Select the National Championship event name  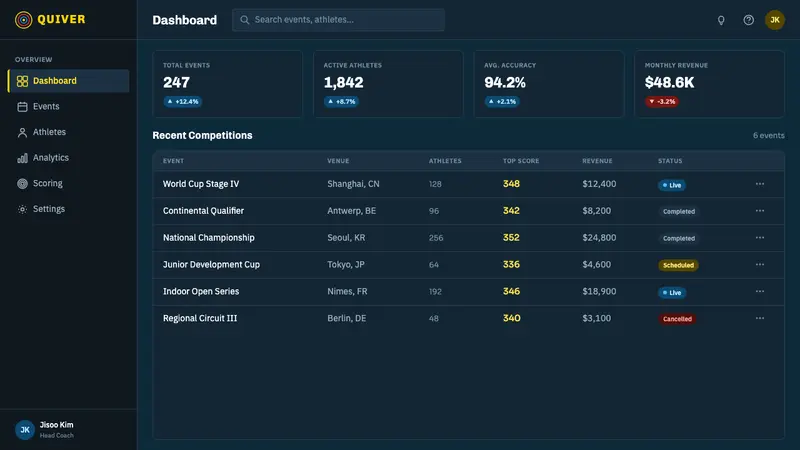[x=209, y=238]
